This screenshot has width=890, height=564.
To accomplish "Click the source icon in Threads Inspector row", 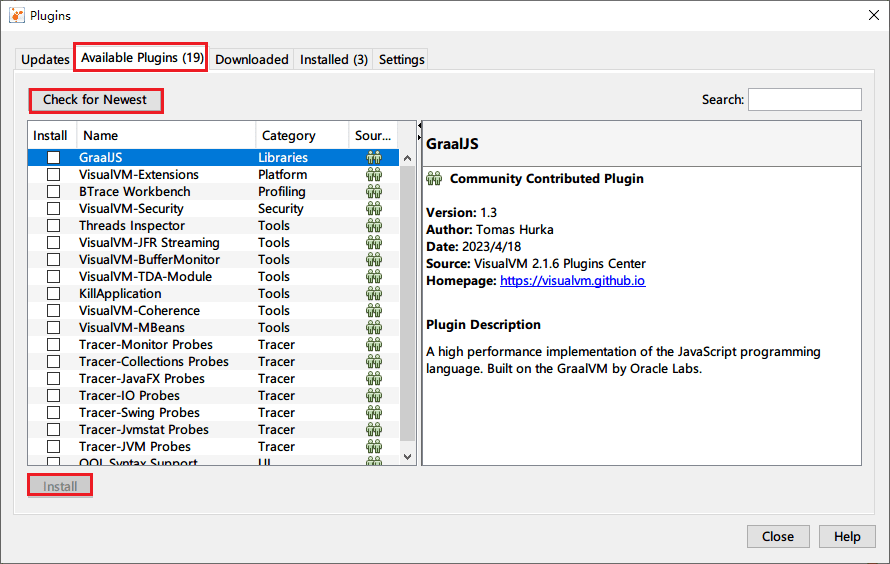I will pos(373,226).
